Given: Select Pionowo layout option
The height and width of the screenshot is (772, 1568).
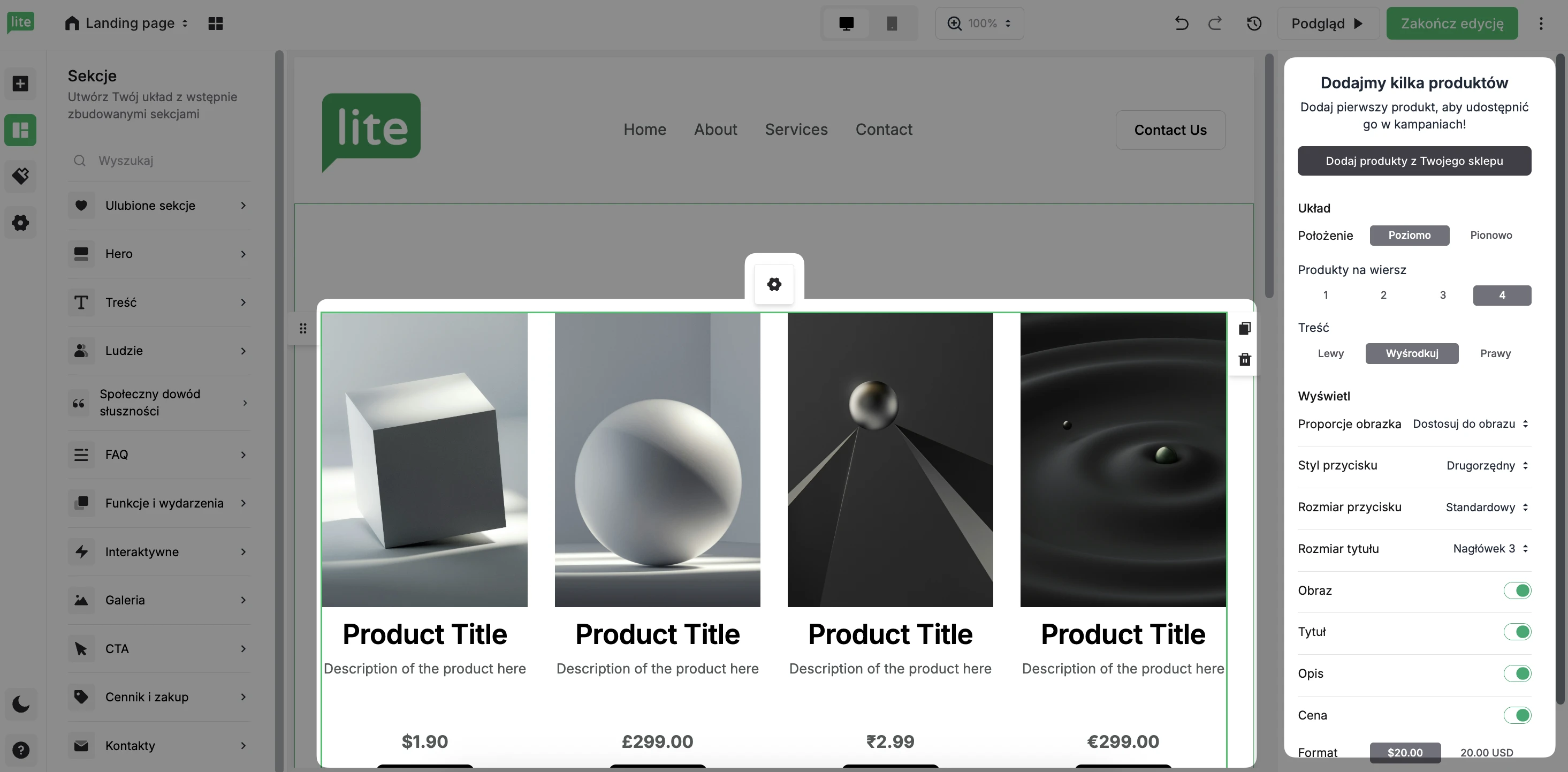Looking at the screenshot, I should pyautogui.click(x=1491, y=235).
